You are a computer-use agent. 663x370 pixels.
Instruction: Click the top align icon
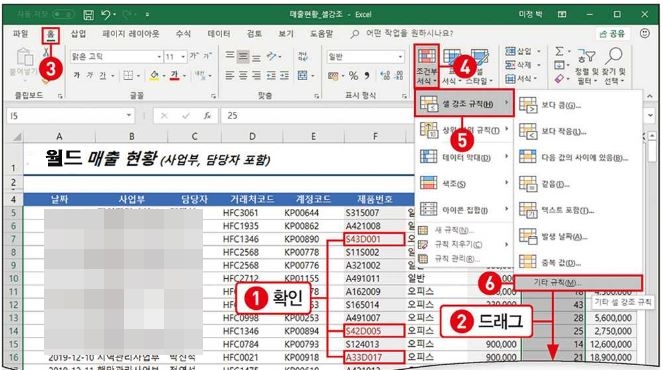point(230,55)
